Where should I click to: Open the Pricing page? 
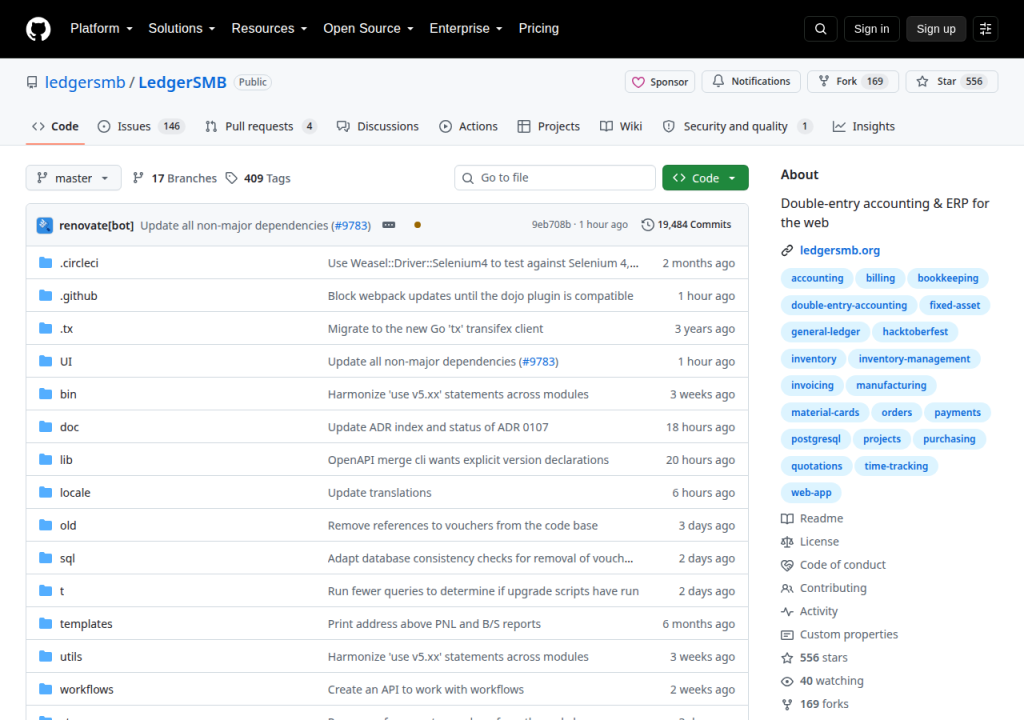pyautogui.click(x=539, y=29)
